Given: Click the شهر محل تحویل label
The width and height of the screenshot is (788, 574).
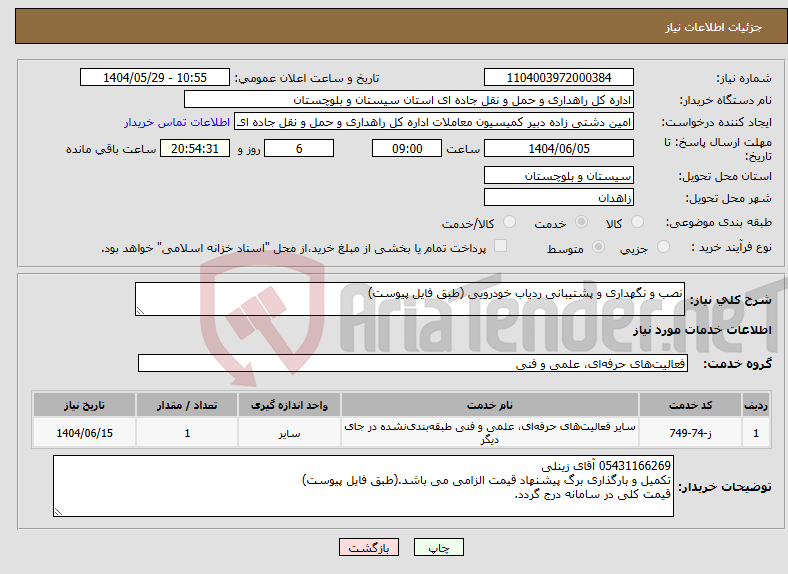Looking at the screenshot, I should pos(729,199).
